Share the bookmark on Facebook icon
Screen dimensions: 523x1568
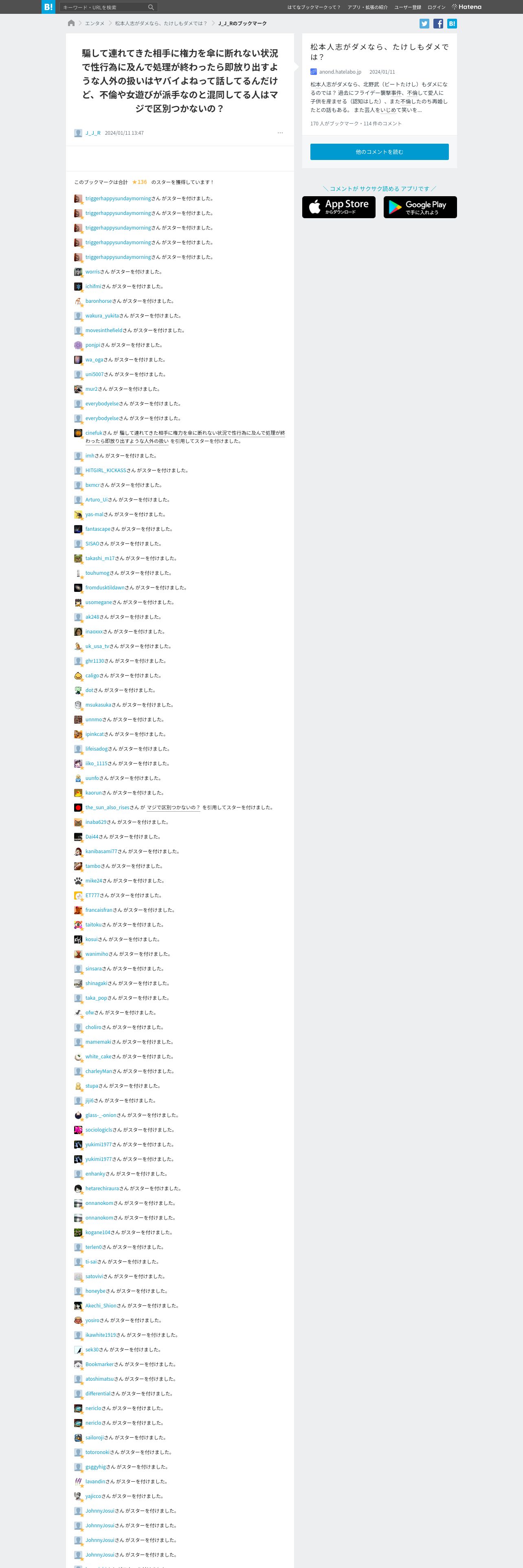[438, 24]
